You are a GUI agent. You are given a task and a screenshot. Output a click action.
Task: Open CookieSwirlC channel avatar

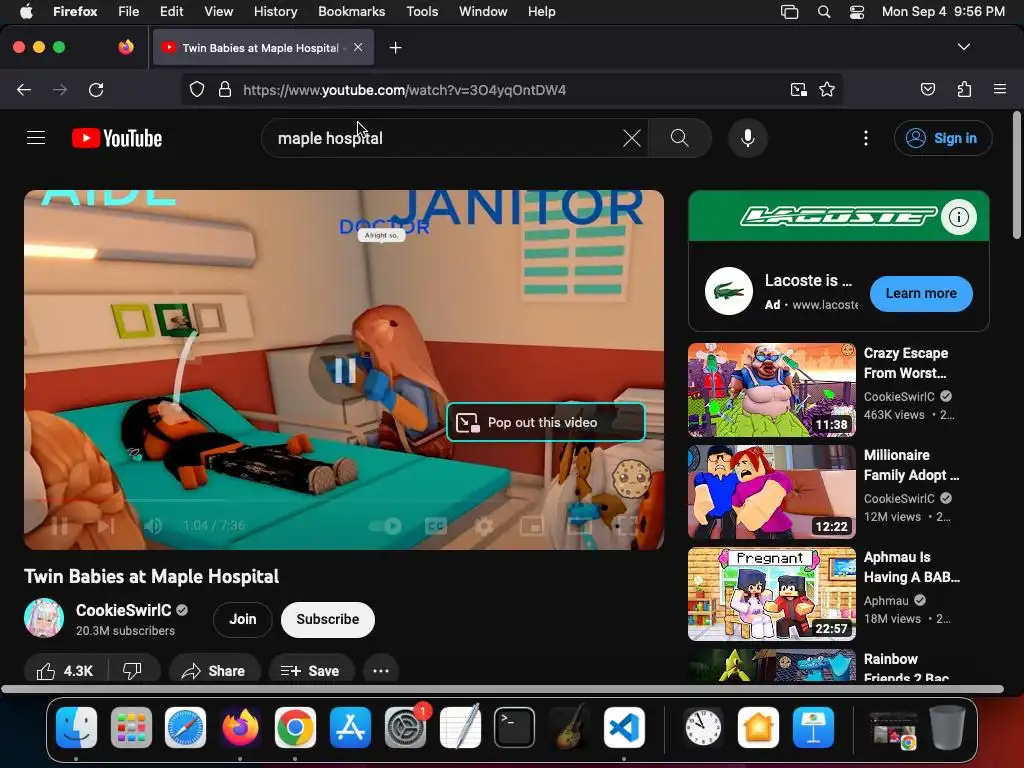[44, 618]
